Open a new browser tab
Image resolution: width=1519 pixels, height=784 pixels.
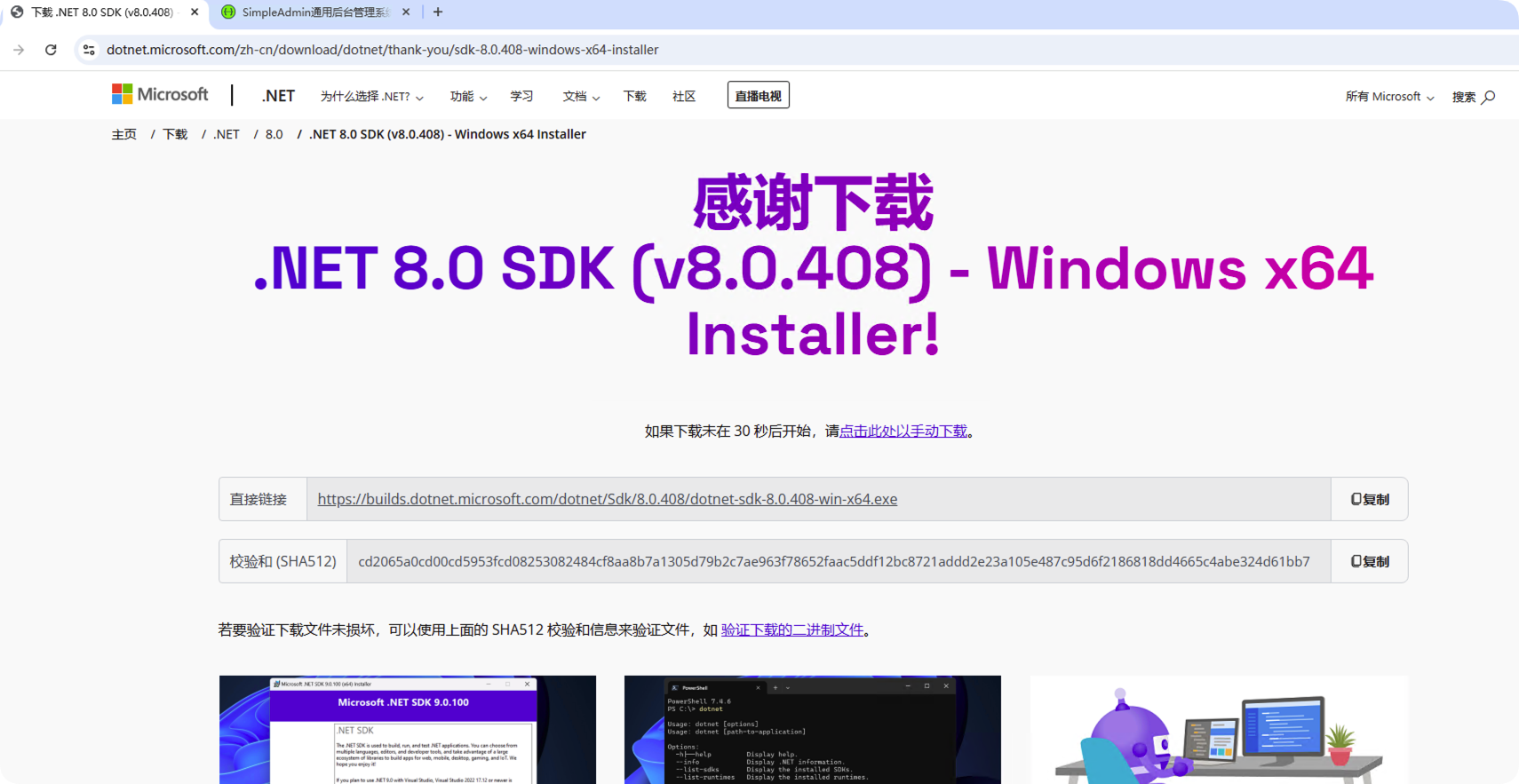click(438, 12)
